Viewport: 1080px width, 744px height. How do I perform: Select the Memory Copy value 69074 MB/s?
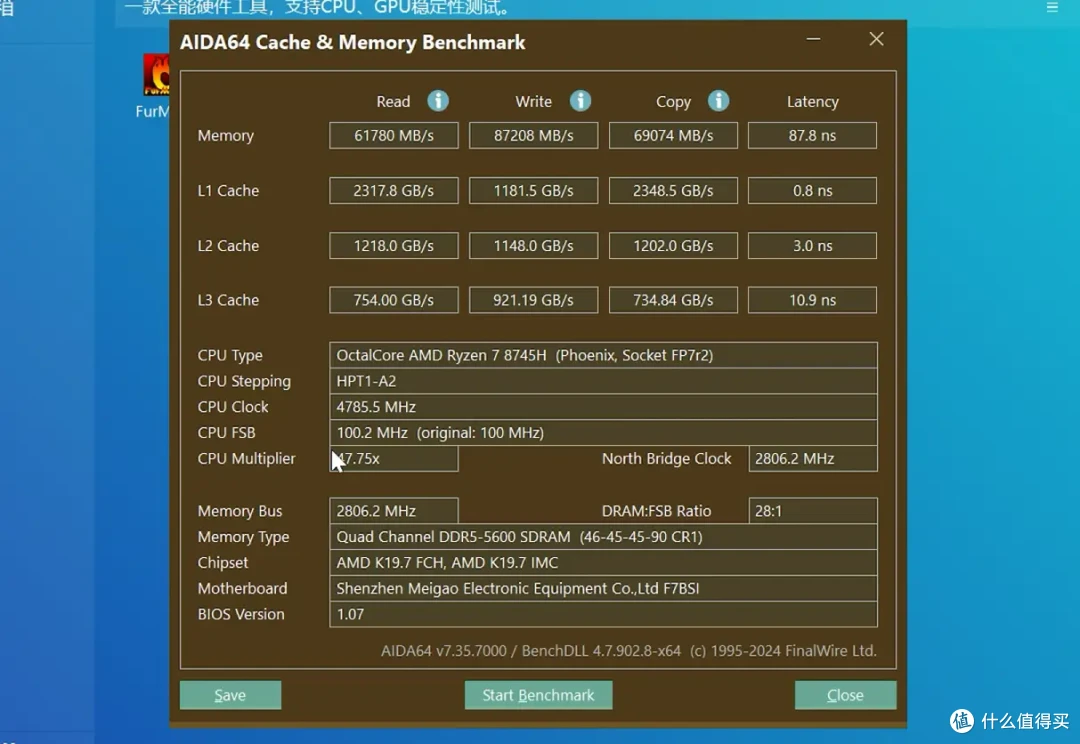674,136
